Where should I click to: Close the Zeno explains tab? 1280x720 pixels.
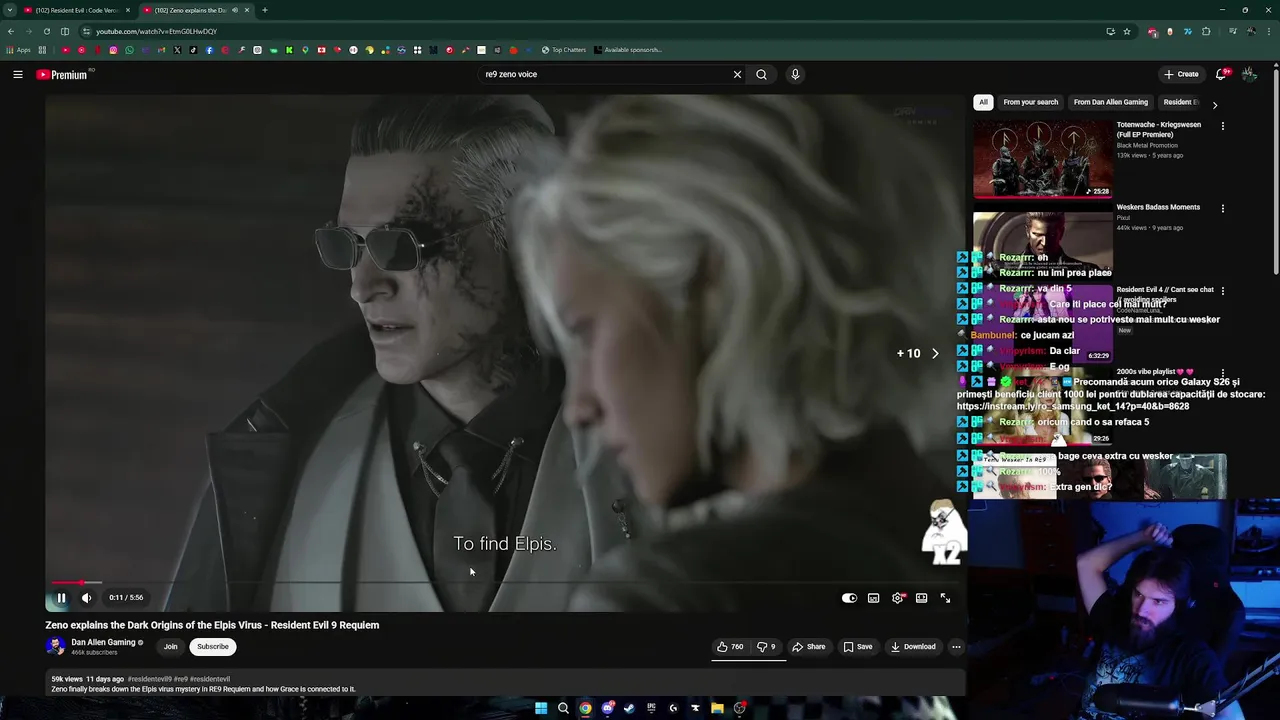(x=247, y=10)
